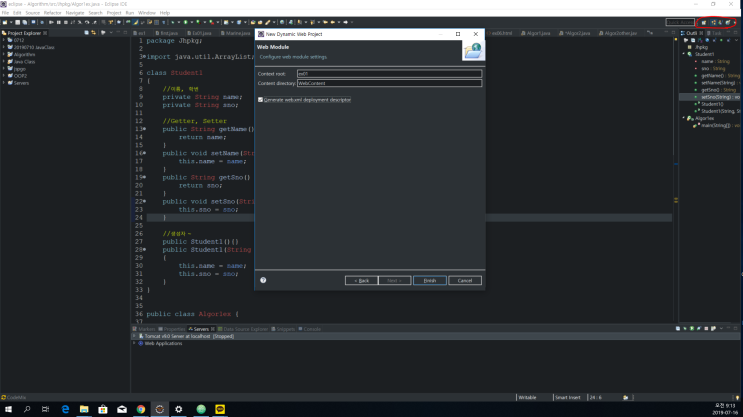The image size is (743, 417).
Task: Switch to Marine.java editor tab
Action: point(235,33)
